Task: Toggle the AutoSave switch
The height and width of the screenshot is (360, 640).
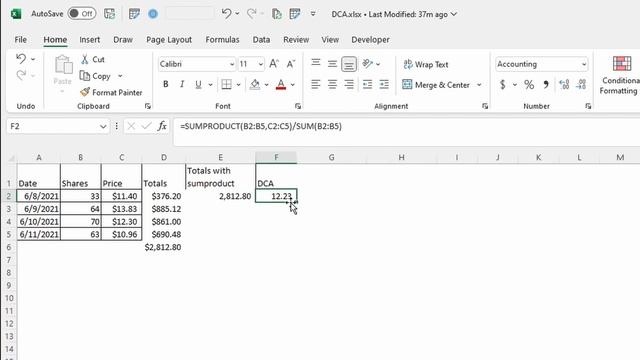Action: [82, 13]
